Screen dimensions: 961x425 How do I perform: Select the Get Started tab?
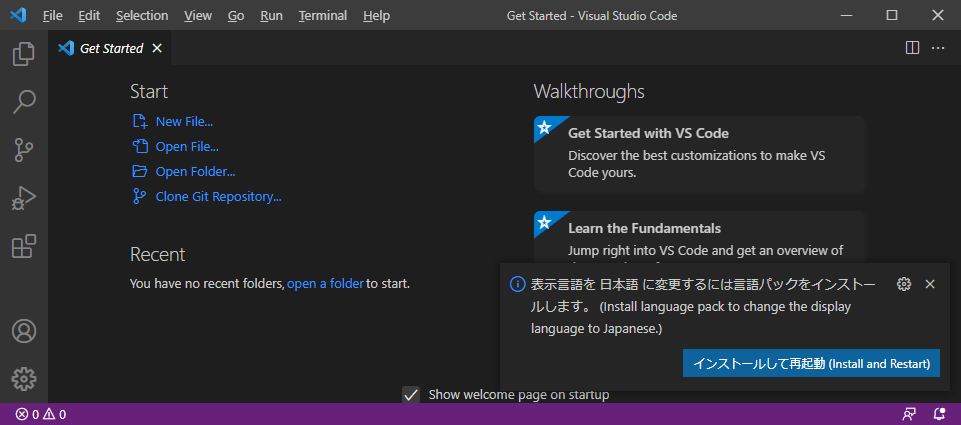pyautogui.click(x=110, y=48)
